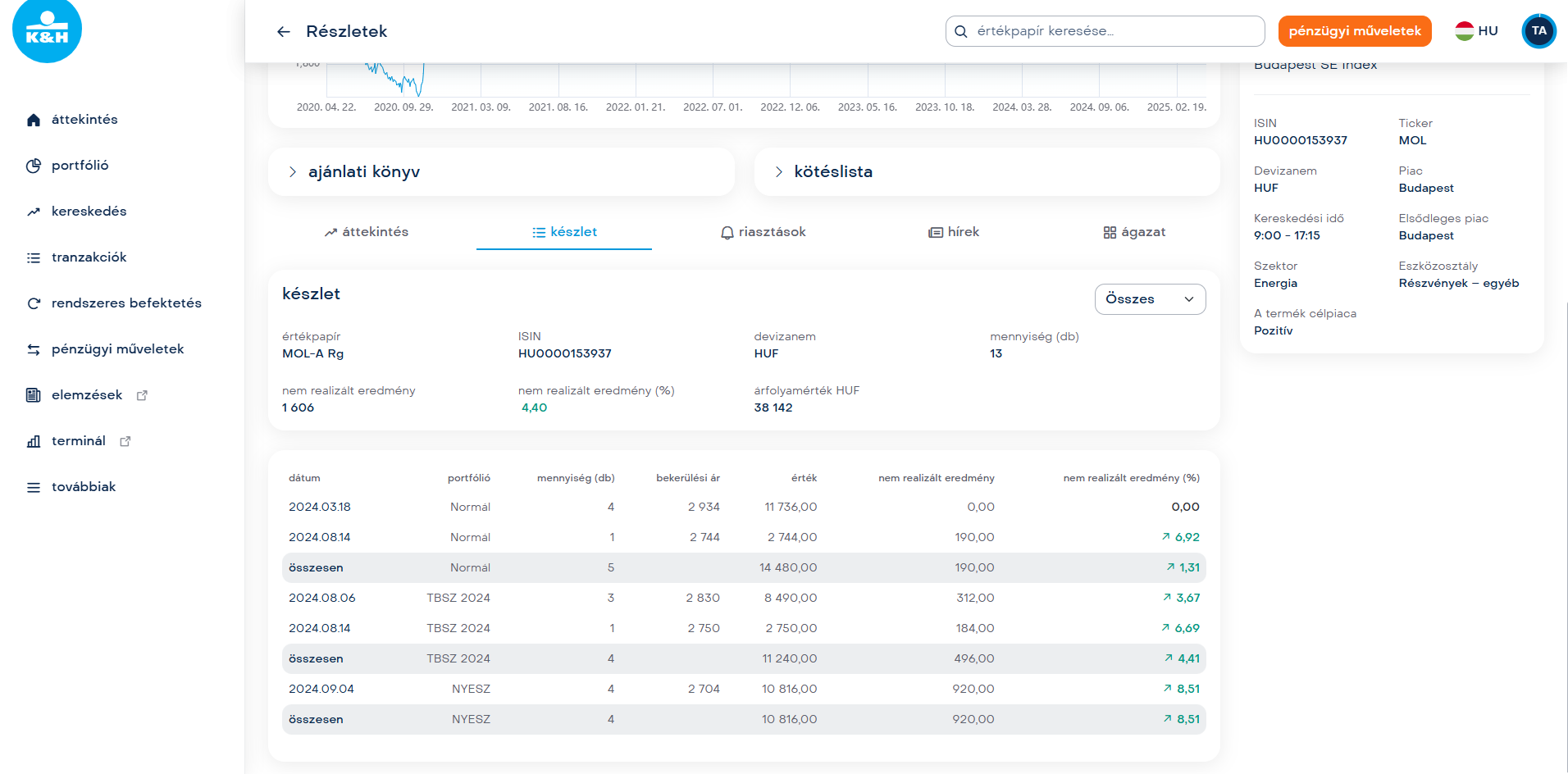Select the ágazat tab
Screen dimensions: 1568x774
(x=1134, y=232)
